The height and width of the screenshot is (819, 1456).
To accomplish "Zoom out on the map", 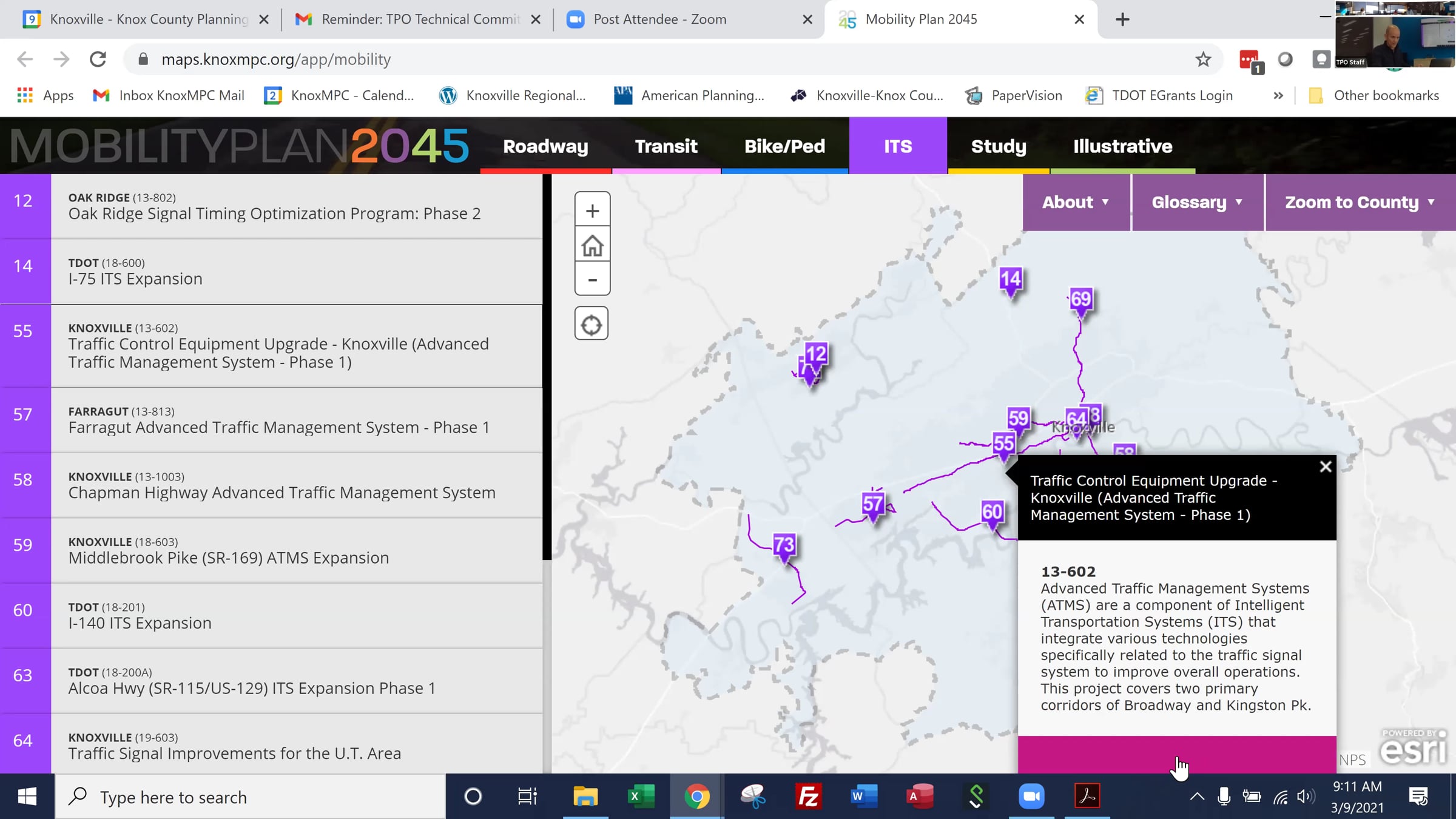I will 592,279.
